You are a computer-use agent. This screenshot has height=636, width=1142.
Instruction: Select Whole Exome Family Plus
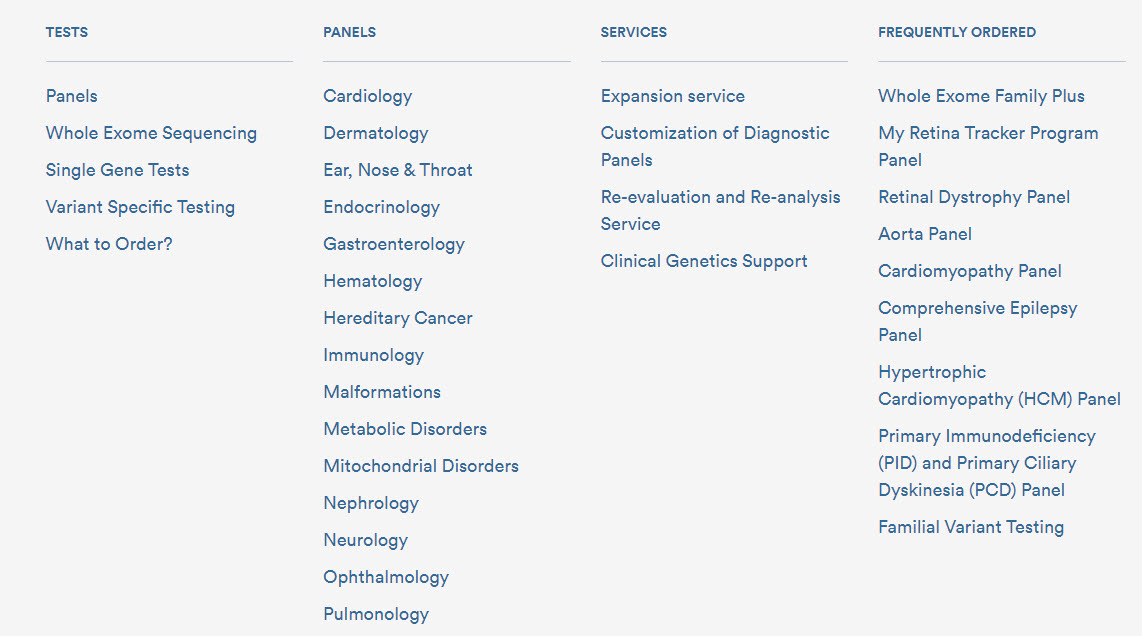pos(981,96)
